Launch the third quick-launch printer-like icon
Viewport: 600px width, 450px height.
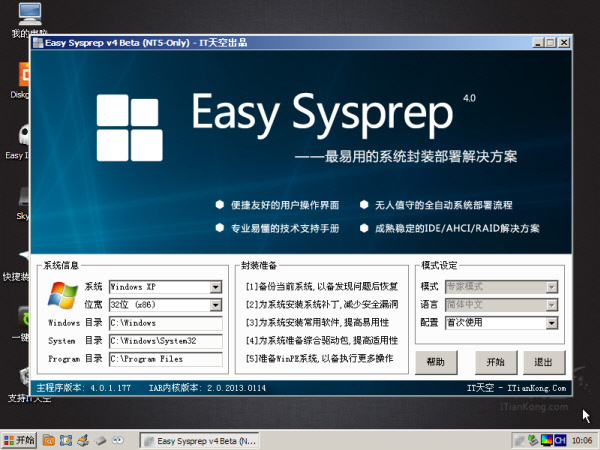pos(83,440)
